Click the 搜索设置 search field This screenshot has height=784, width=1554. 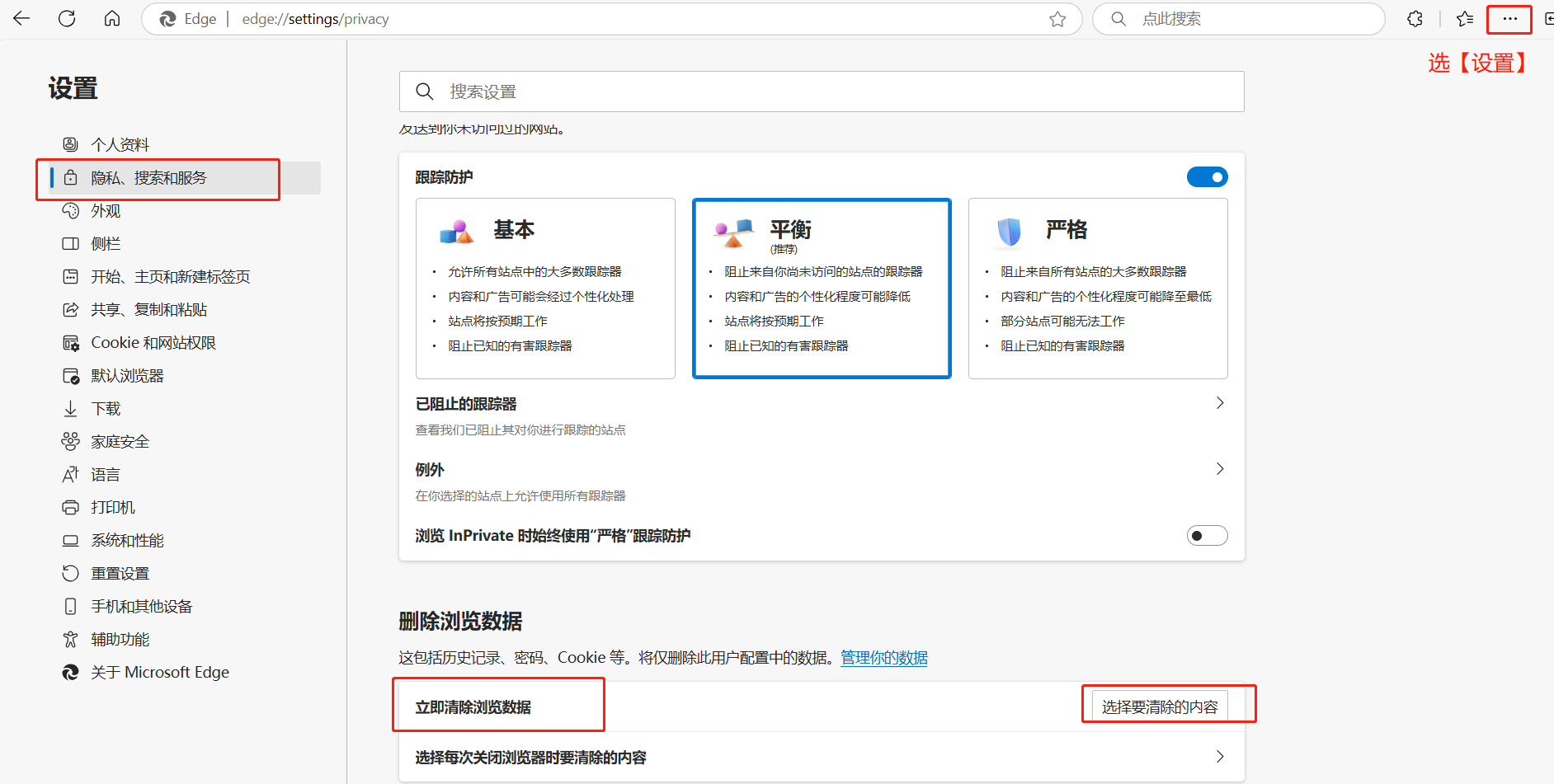(x=821, y=92)
